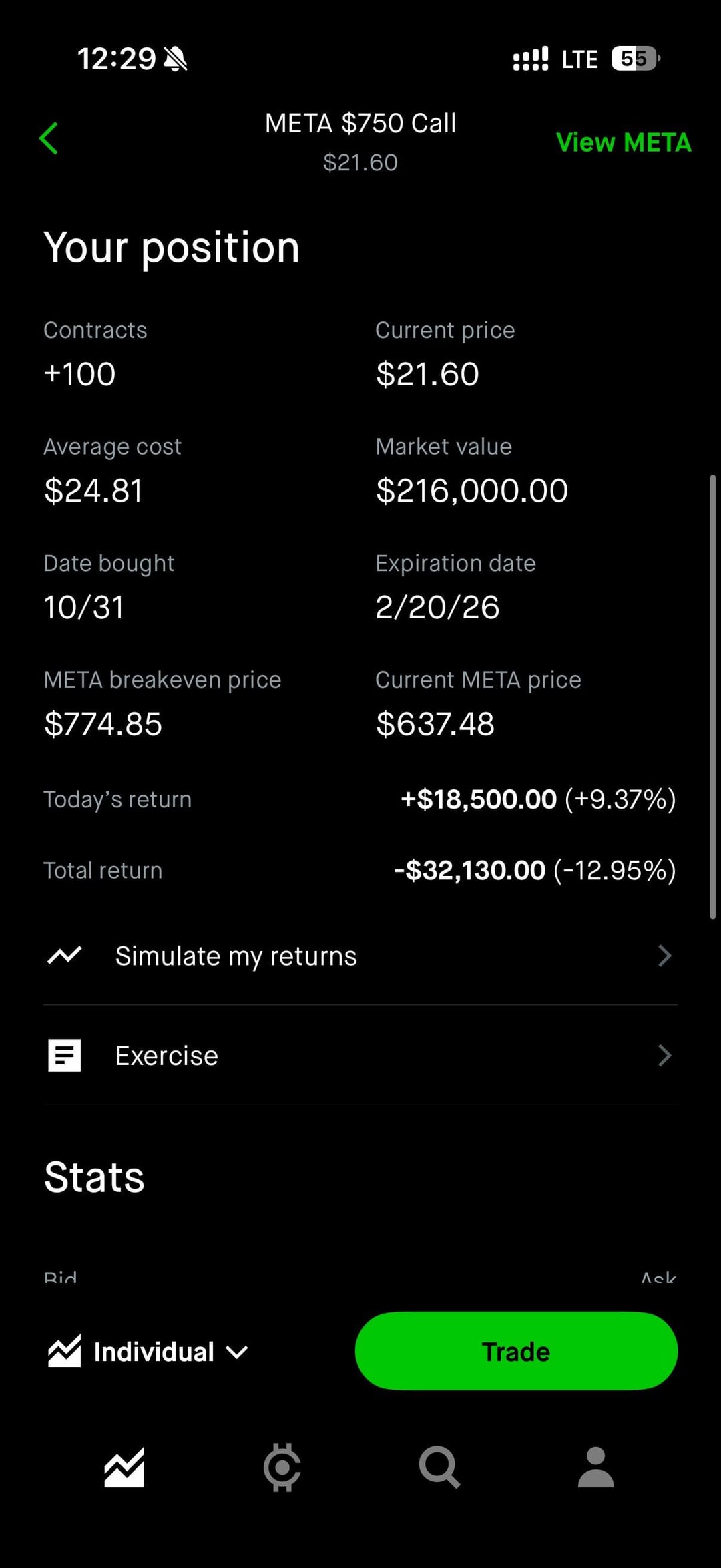Select the Simulate my returns label
The width and height of the screenshot is (721, 1568).
[x=236, y=956]
